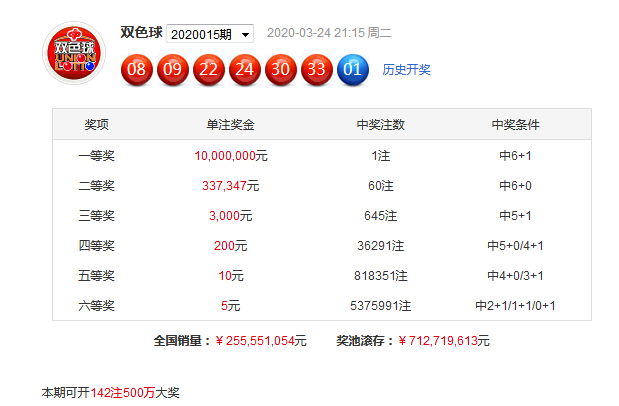This screenshot has width=619, height=406.
Task: Click the 5375991注 winner count
Action: tap(381, 306)
